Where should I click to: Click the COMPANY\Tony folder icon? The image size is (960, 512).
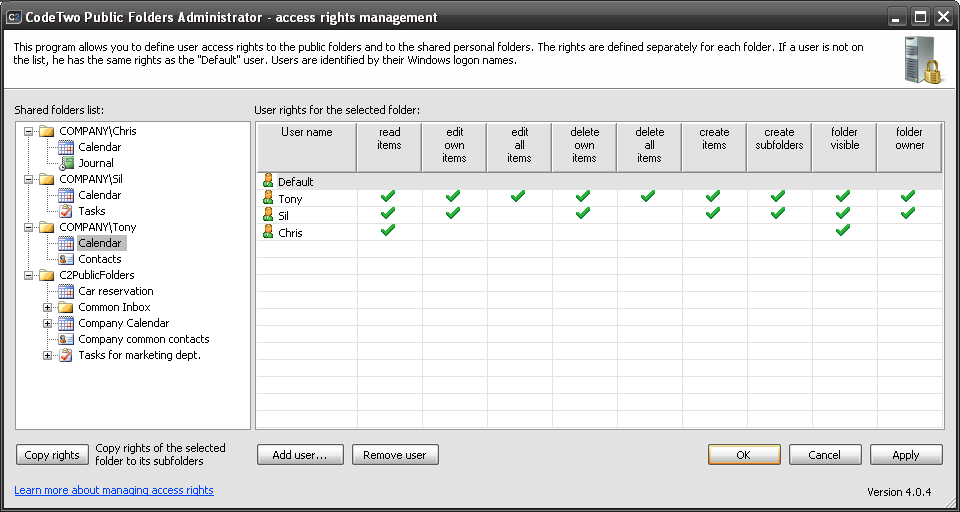47,227
